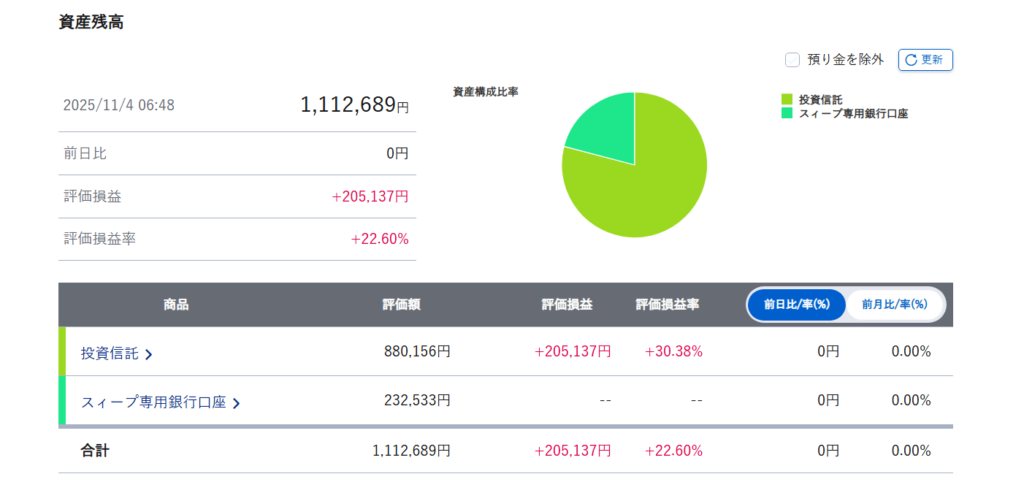The height and width of the screenshot is (501, 1024).
Task: Switch to 前日比/率(%) view
Action: (x=796, y=304)
